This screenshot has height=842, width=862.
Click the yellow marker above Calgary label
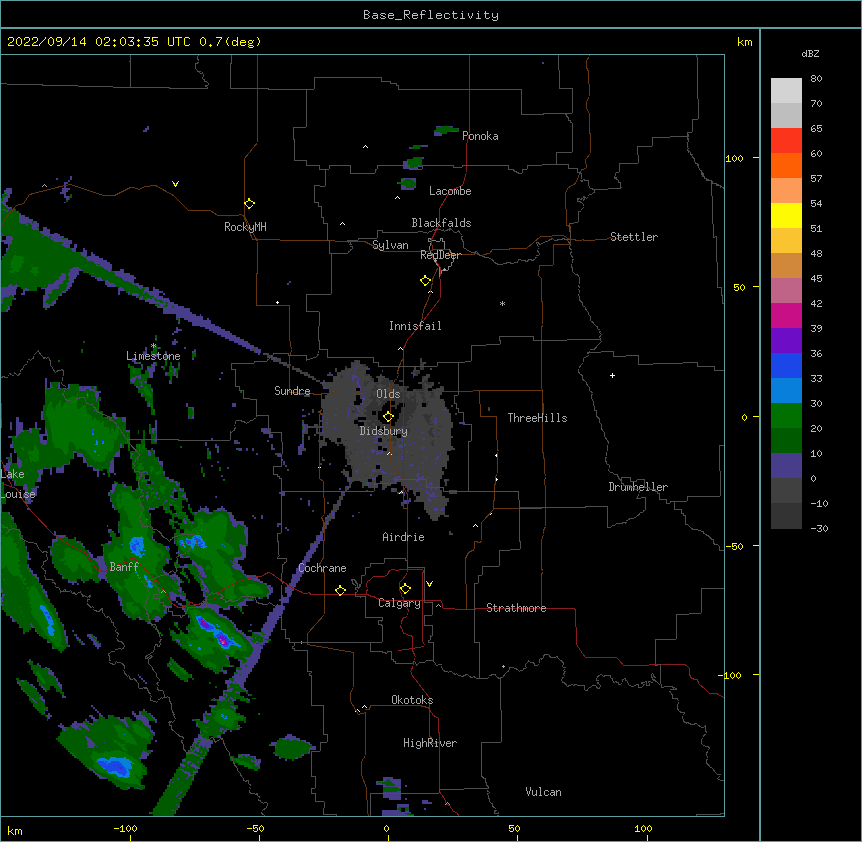(x=405, y=589)
